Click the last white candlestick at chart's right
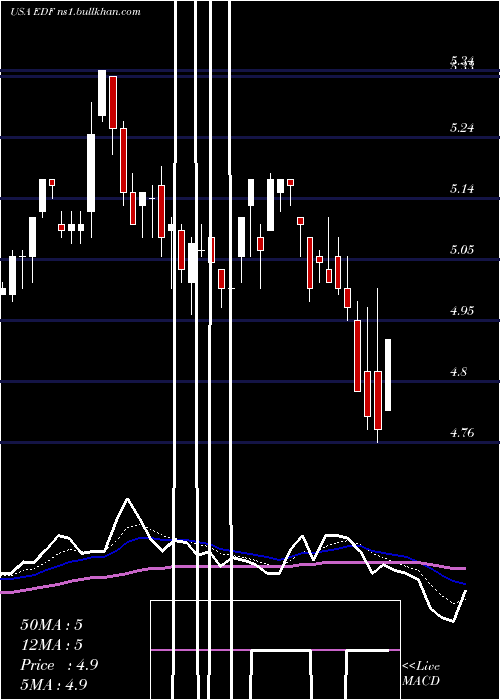 (x=388, y=375)
